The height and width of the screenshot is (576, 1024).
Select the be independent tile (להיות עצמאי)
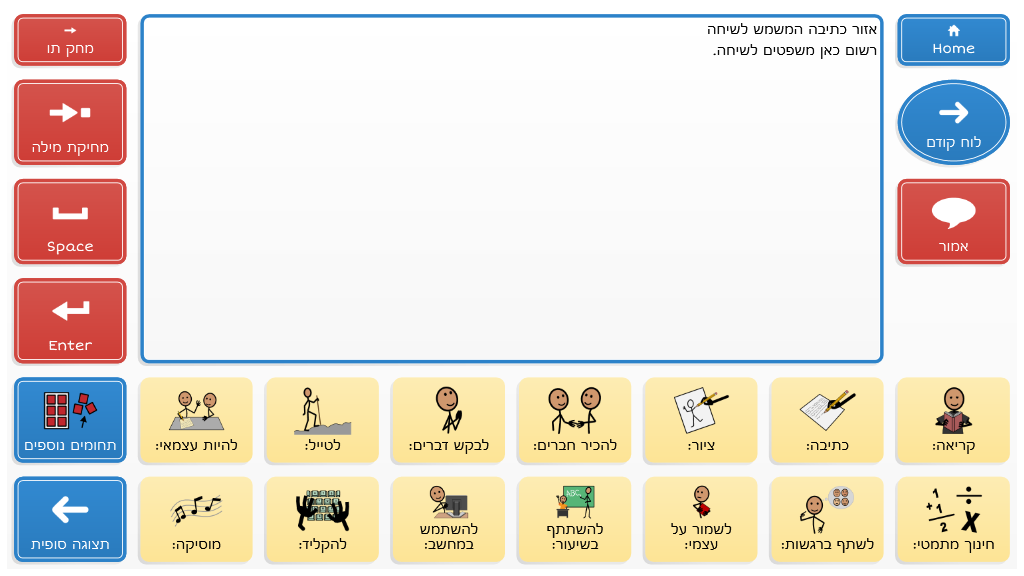[x=196, y=420]
